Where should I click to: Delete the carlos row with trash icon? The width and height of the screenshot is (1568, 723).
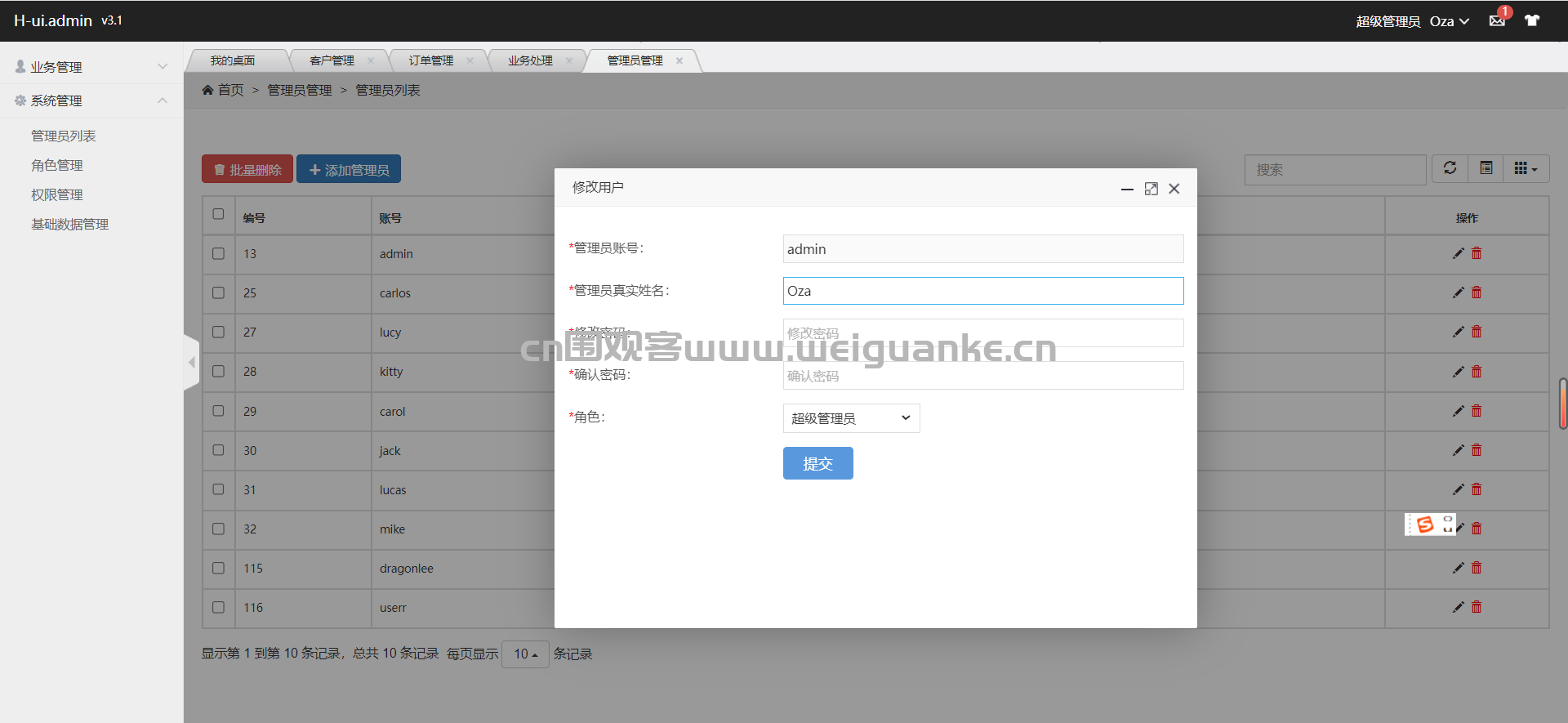coord(1477,292)
